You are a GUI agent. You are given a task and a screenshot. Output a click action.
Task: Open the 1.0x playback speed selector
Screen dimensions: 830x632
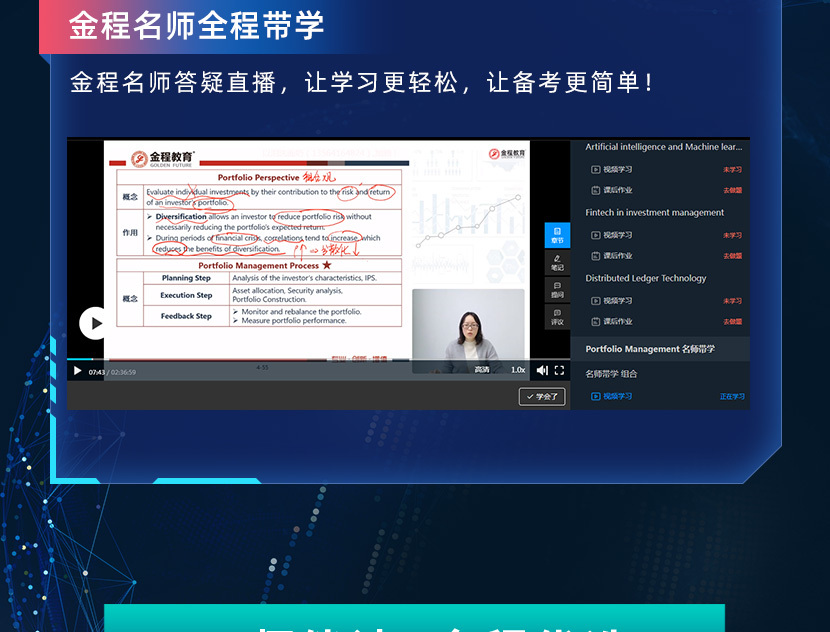[518, 370]
